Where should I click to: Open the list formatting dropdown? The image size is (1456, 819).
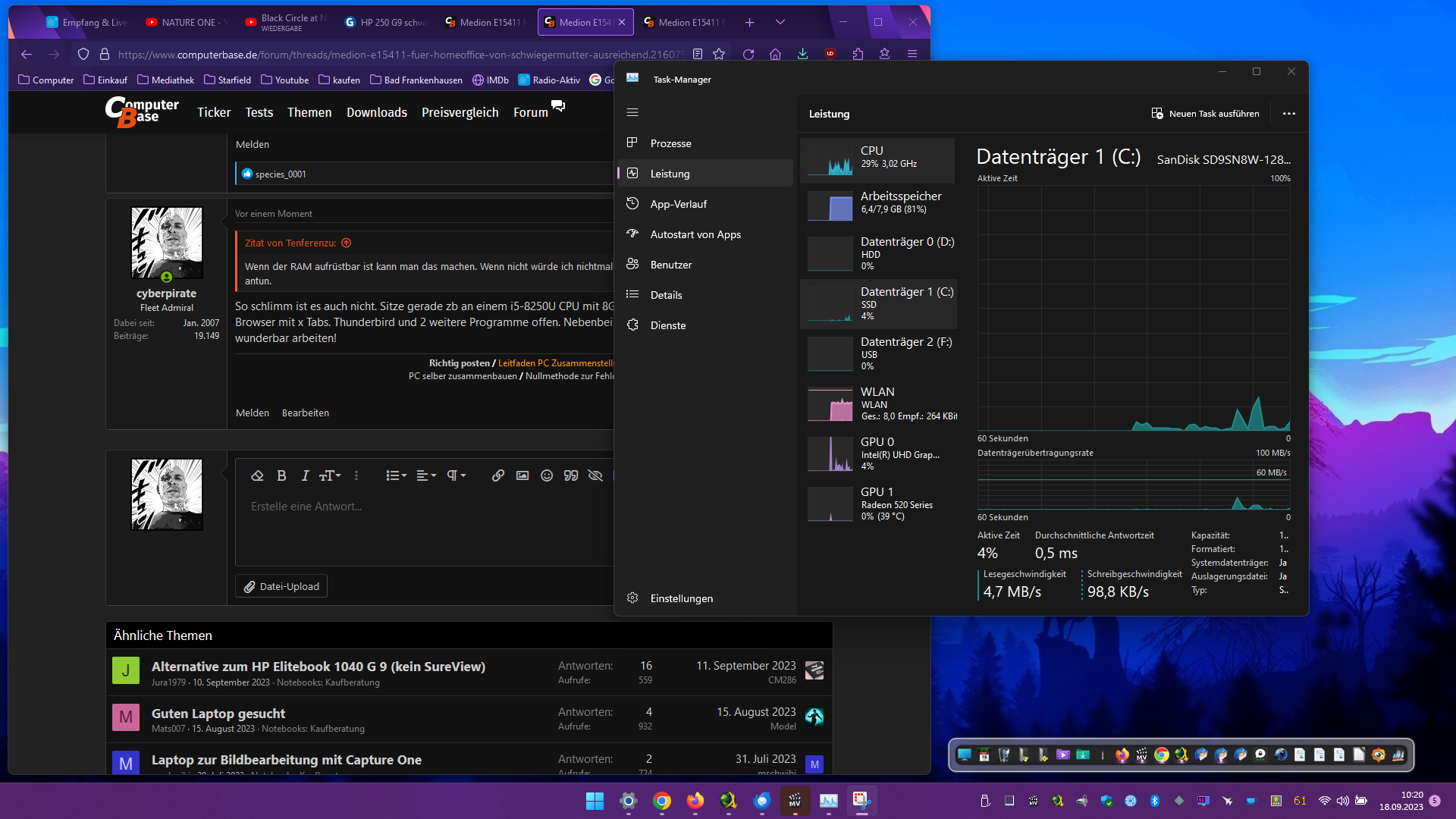[396, 475]
